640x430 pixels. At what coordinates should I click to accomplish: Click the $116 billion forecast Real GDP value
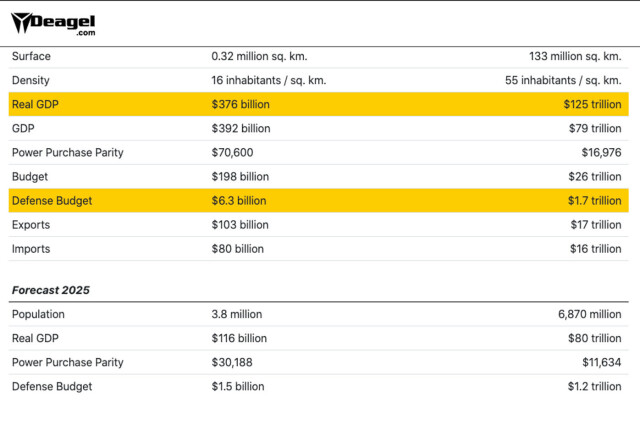(239, 338)
